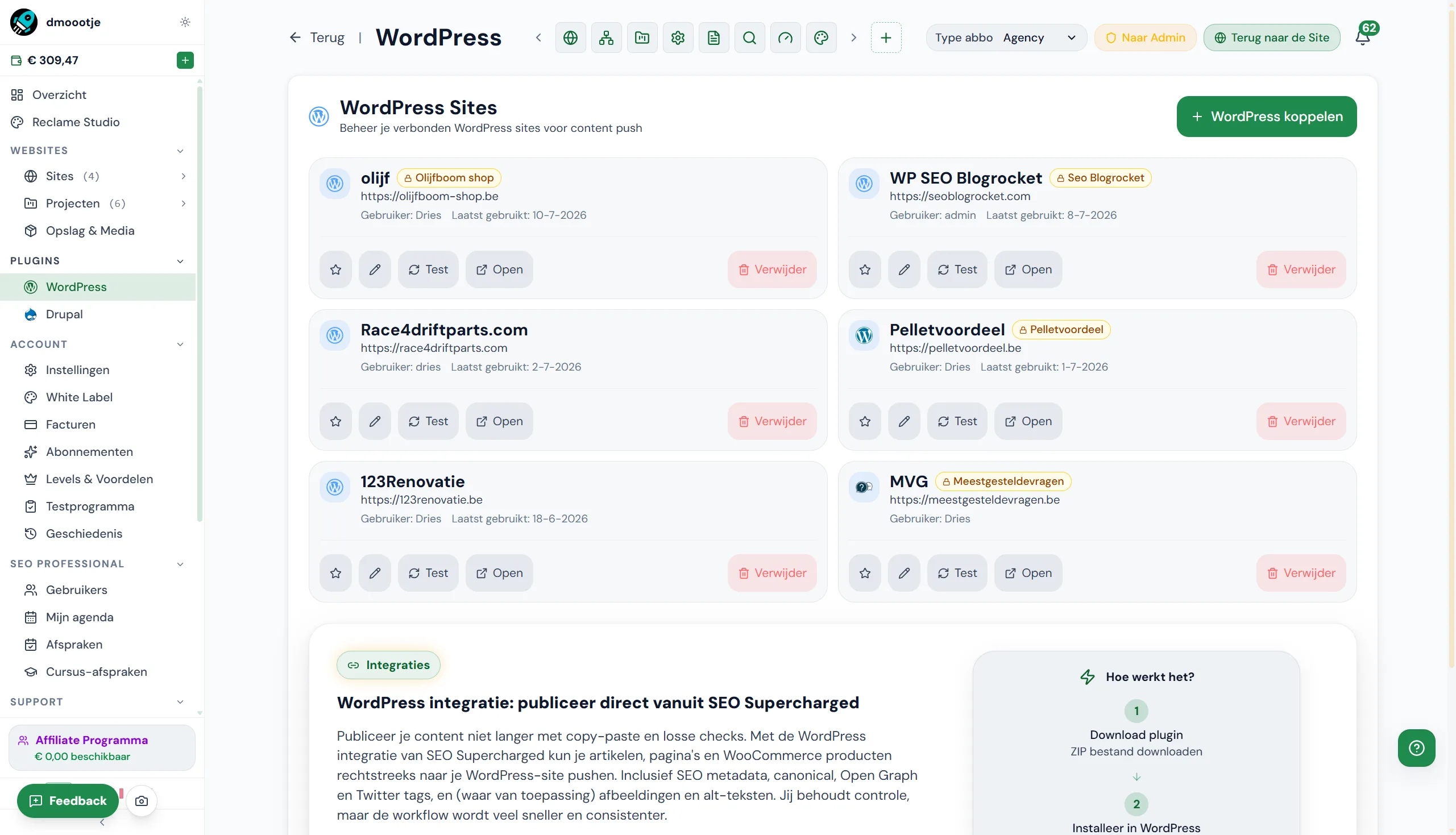Click the sidebar scrollbar
Image resolution: width=1456 pixels, height=835 pixels.
200,304
